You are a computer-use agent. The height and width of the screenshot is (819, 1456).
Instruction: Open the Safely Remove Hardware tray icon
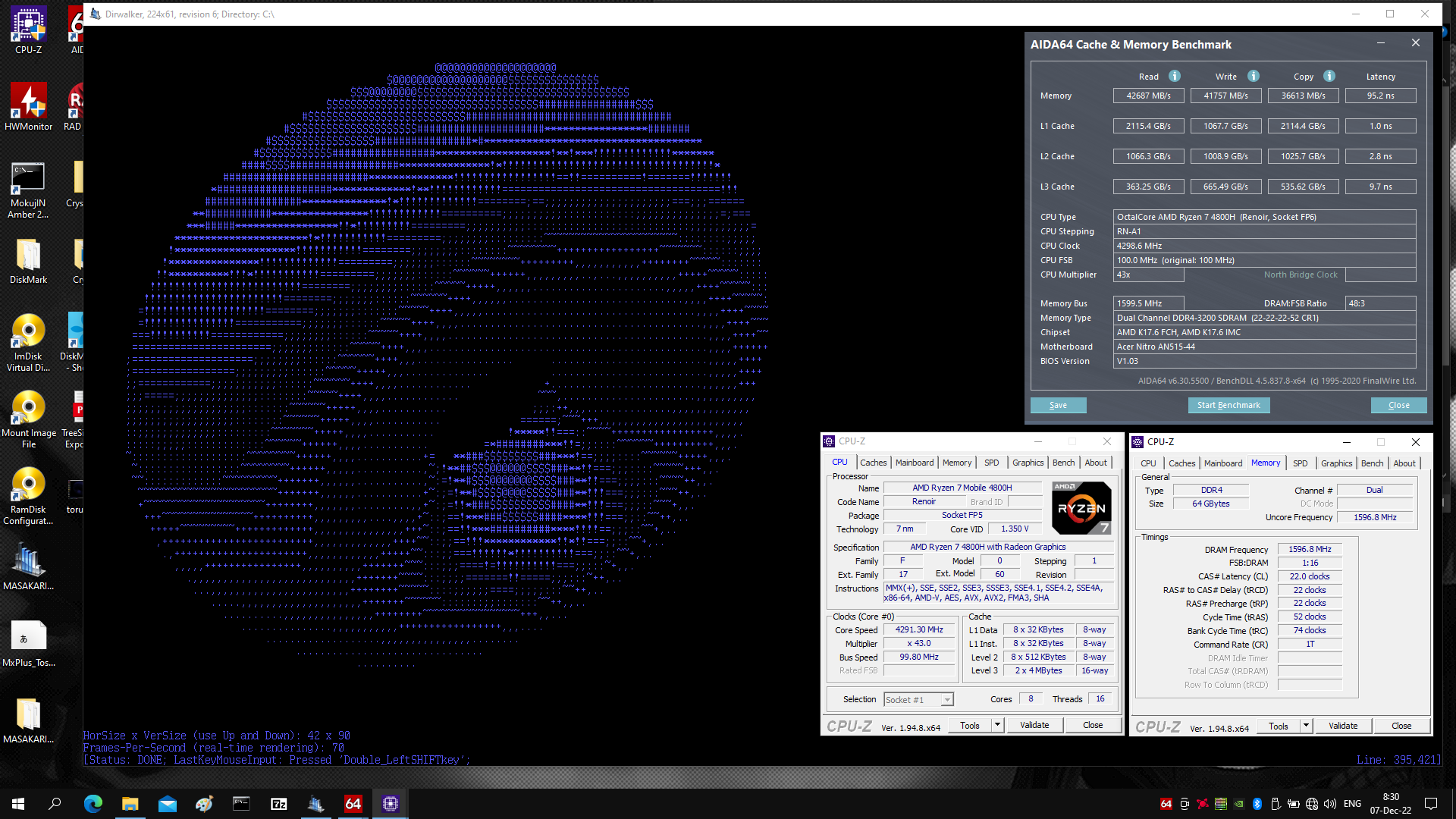[x=1275, y=804]
